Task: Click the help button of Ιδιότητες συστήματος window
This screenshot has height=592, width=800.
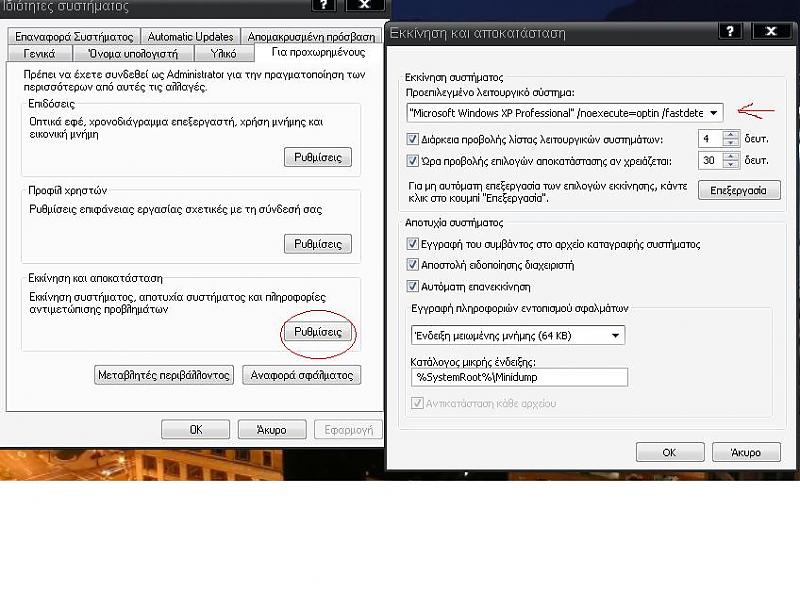Action: pyautogui.click(x=323, y=5)
